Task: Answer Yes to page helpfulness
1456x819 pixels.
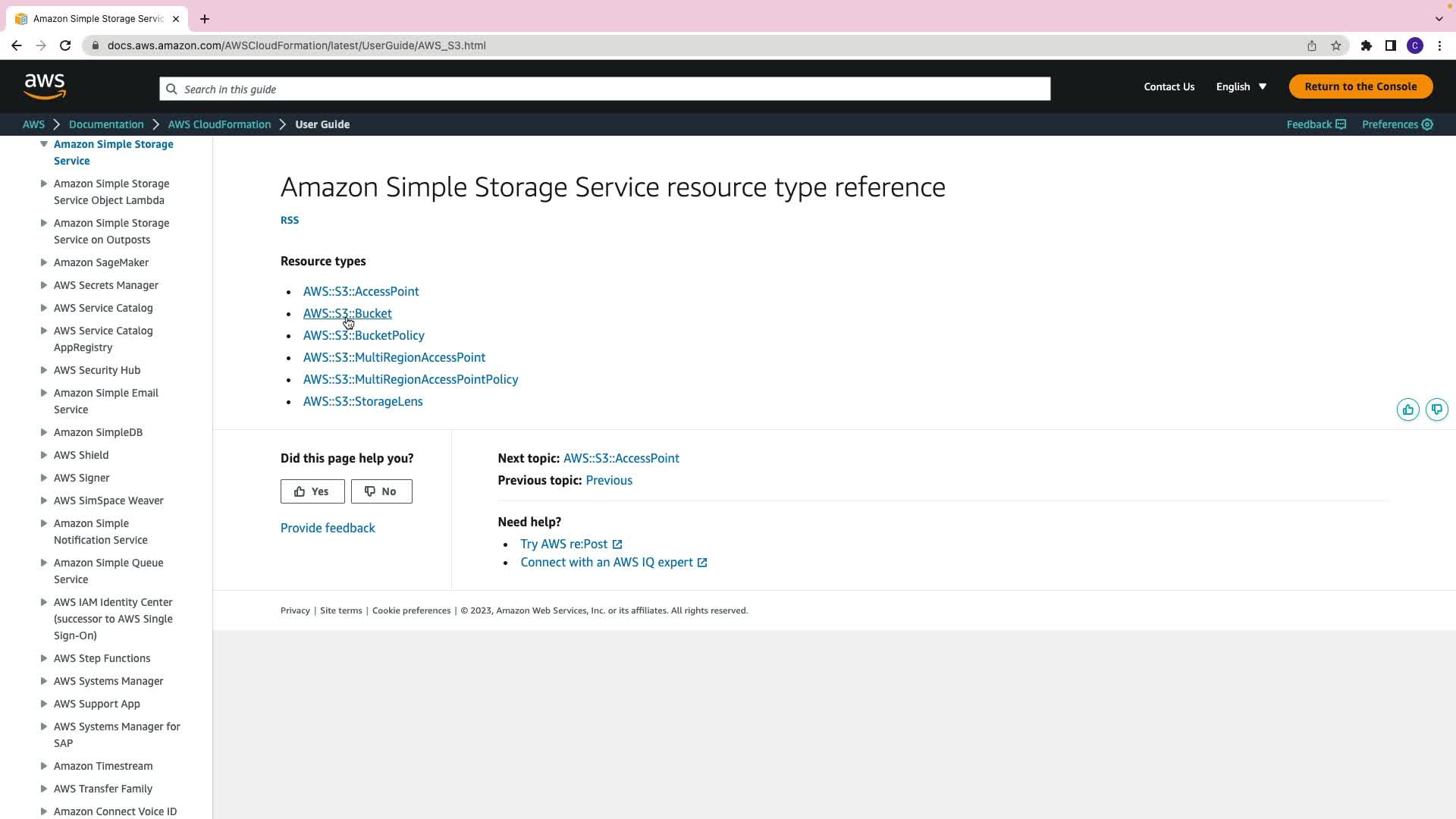Action: pyautogui.click(x=312, y=491)
